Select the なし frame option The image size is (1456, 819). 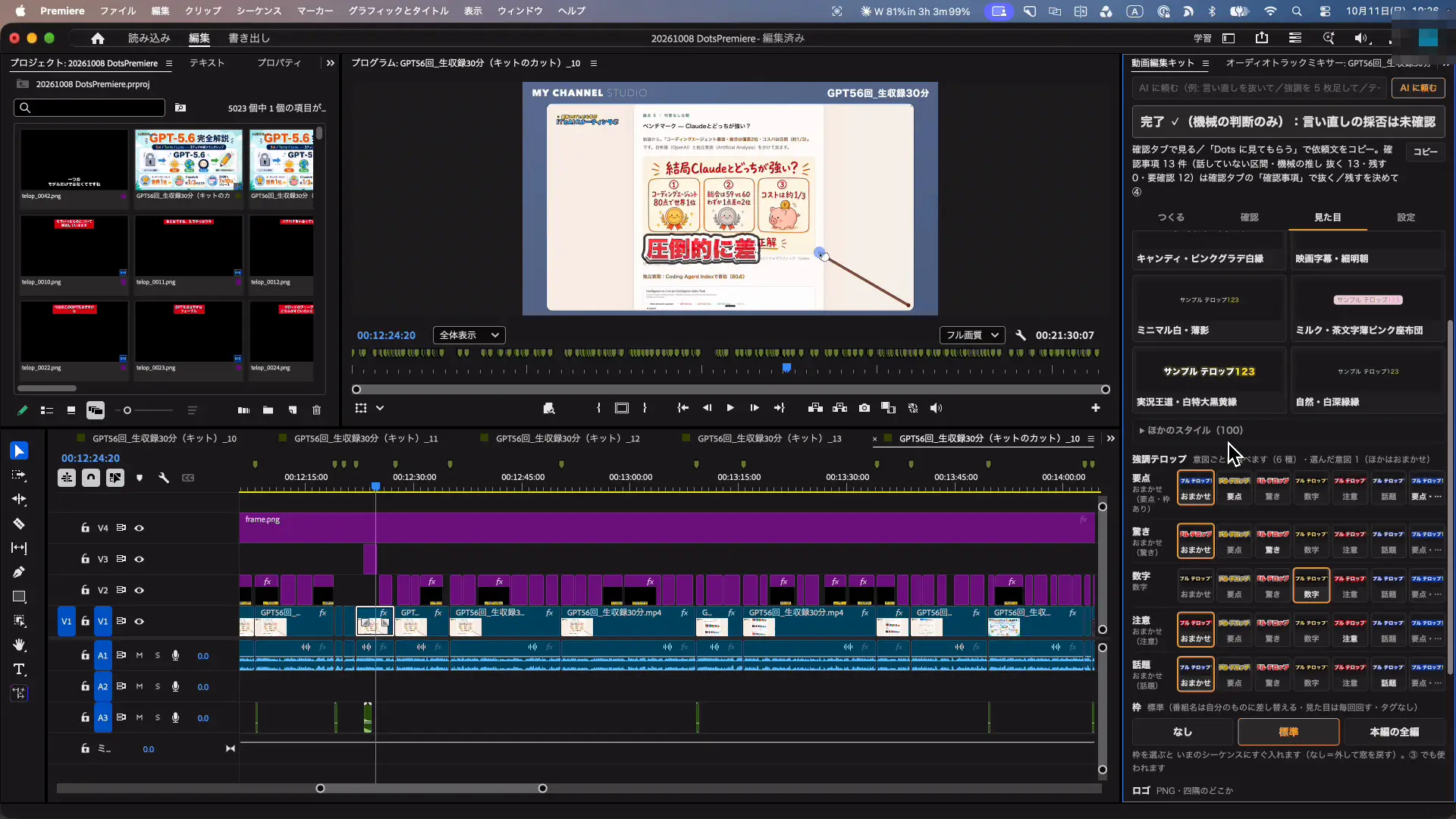(1182, 732)
